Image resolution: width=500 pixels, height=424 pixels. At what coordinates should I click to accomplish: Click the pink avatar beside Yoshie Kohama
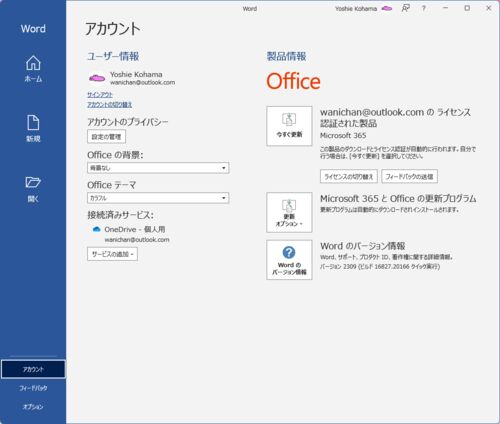(x=97, y=78)
